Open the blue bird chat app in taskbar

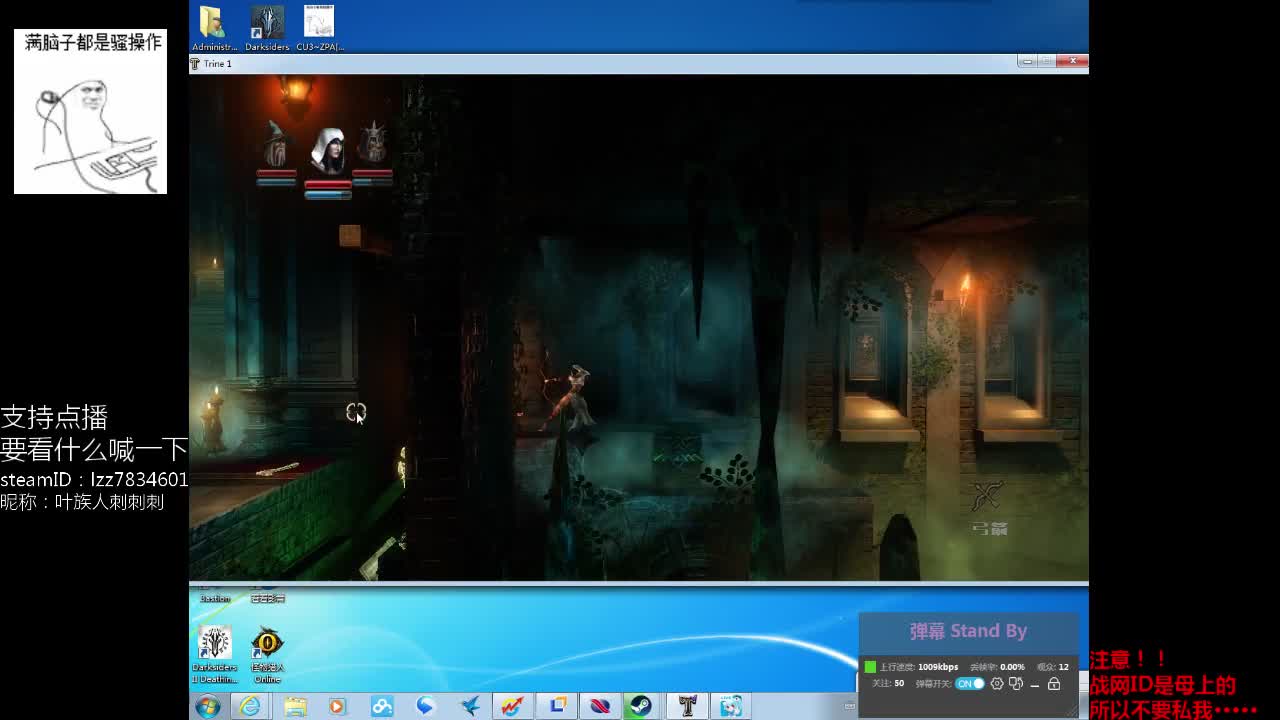pyautogui.click(x=426, y=706)
